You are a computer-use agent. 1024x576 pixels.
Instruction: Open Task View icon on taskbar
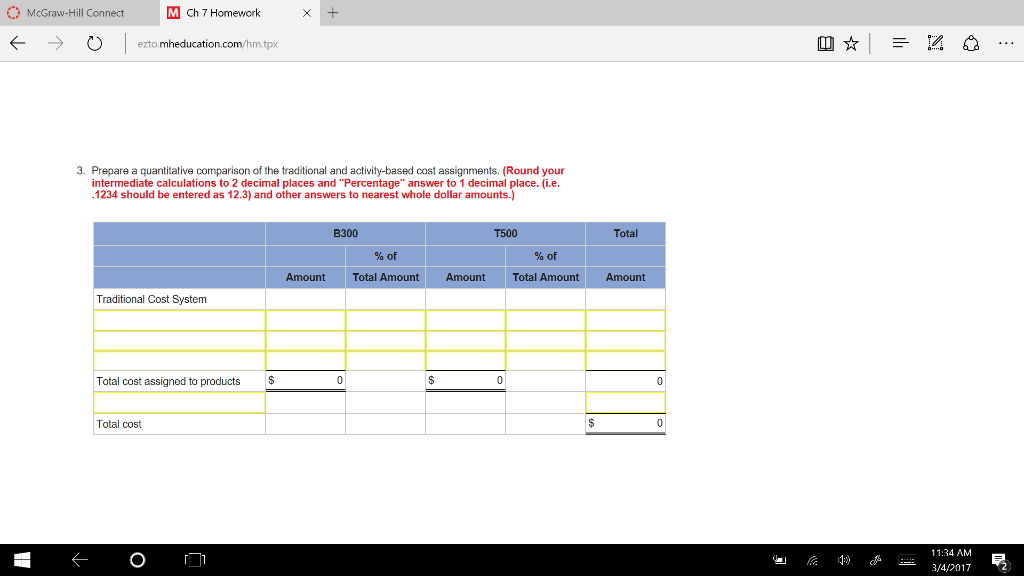click(195, 560)
